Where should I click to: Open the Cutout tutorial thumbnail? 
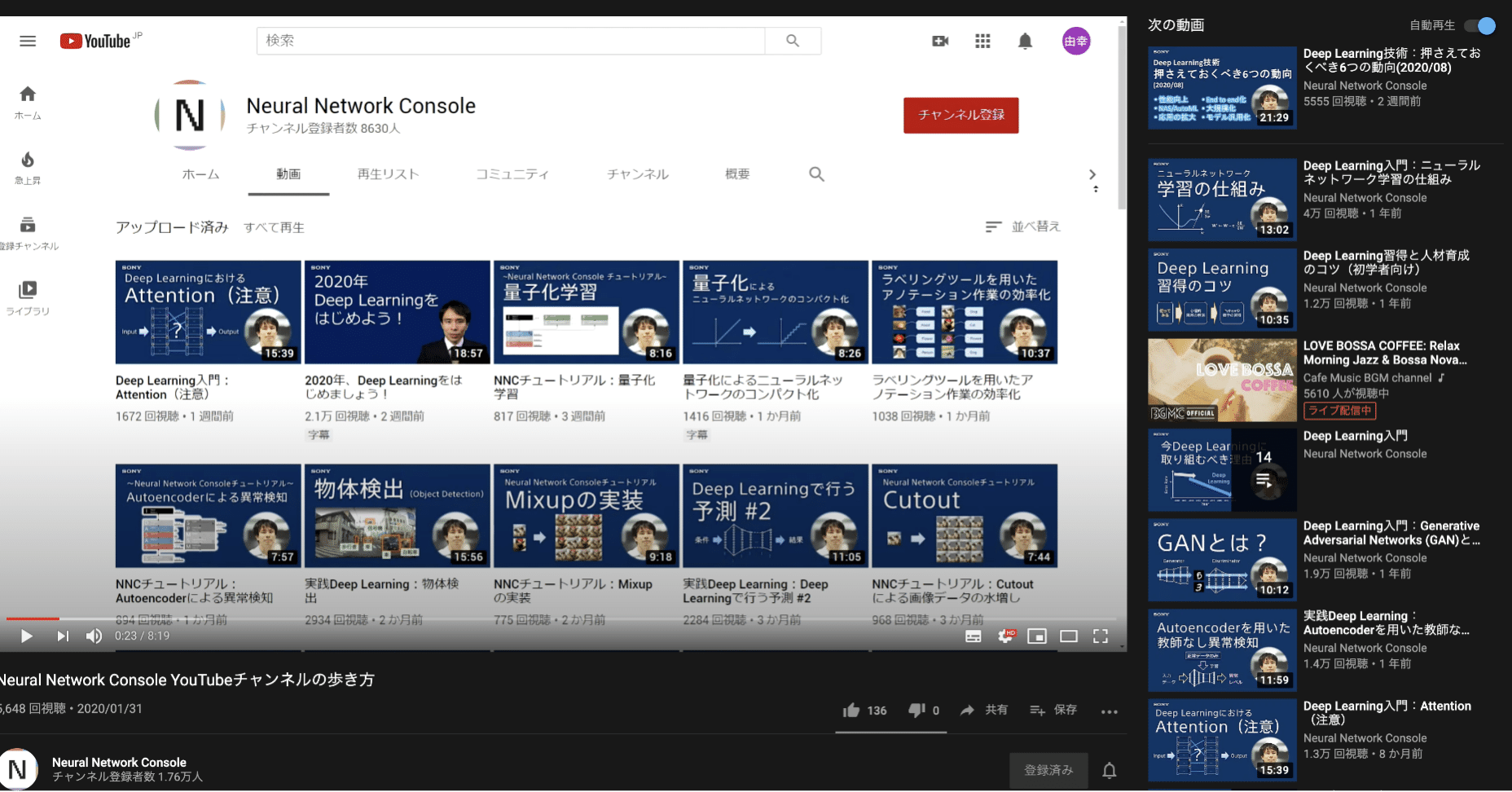coord(965,516)
